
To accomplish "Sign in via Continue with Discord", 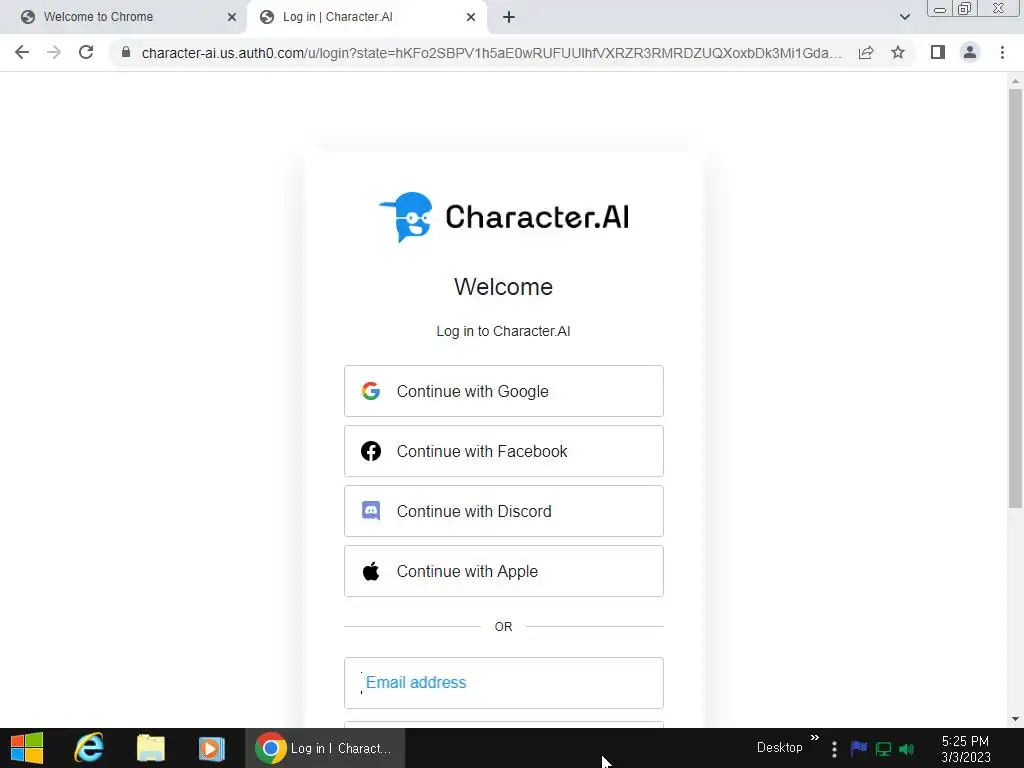I will [x=504, y=511].
